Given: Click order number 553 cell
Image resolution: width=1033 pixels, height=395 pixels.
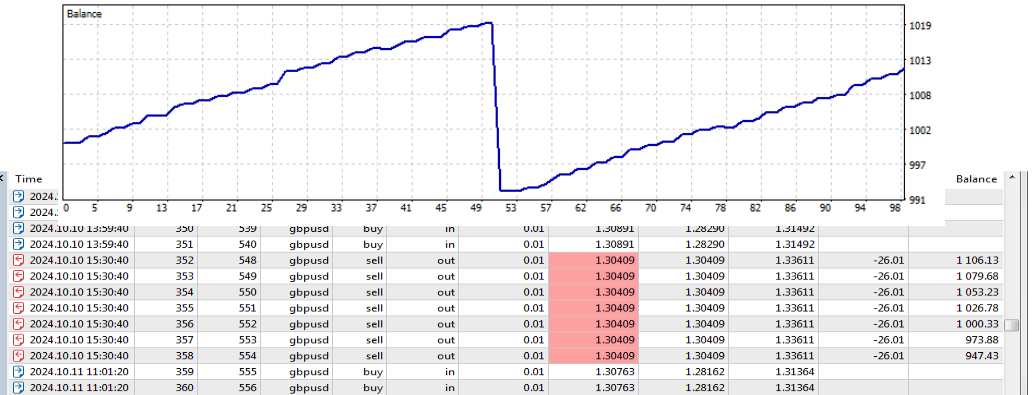Looking at the screenshot, I should 247,340.
